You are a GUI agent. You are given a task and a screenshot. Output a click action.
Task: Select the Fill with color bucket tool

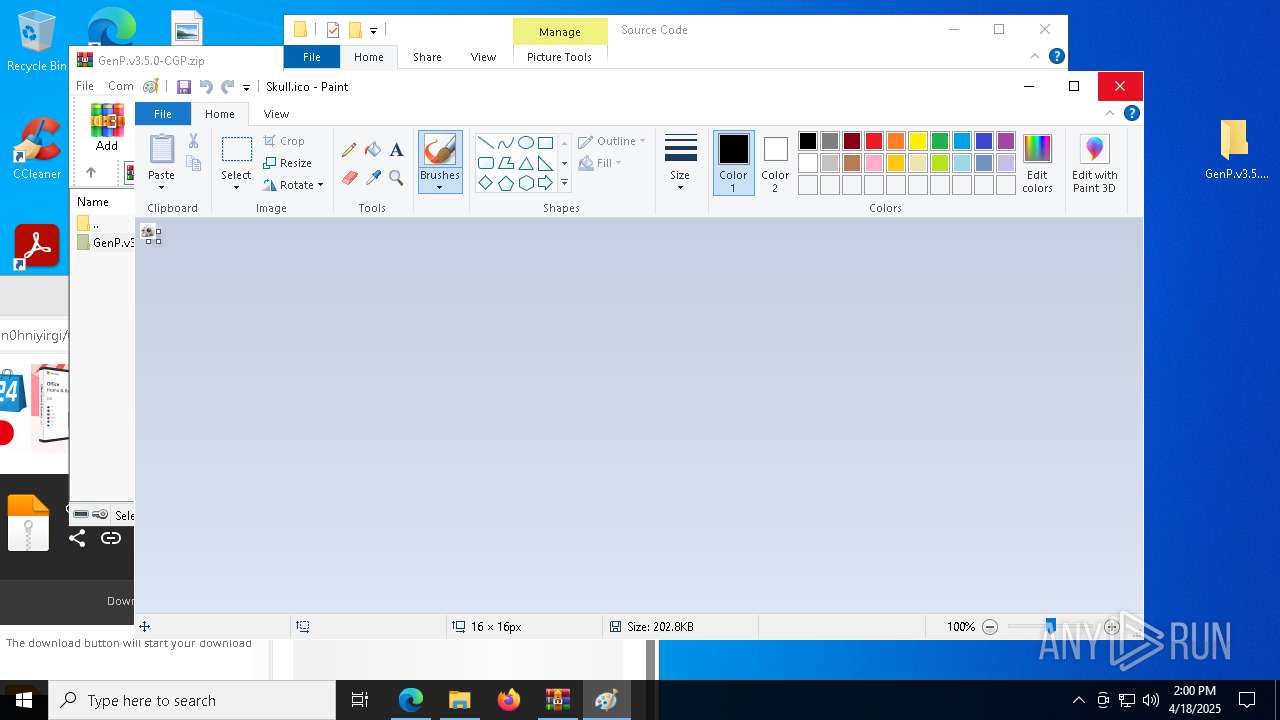(x=373, y=150)
